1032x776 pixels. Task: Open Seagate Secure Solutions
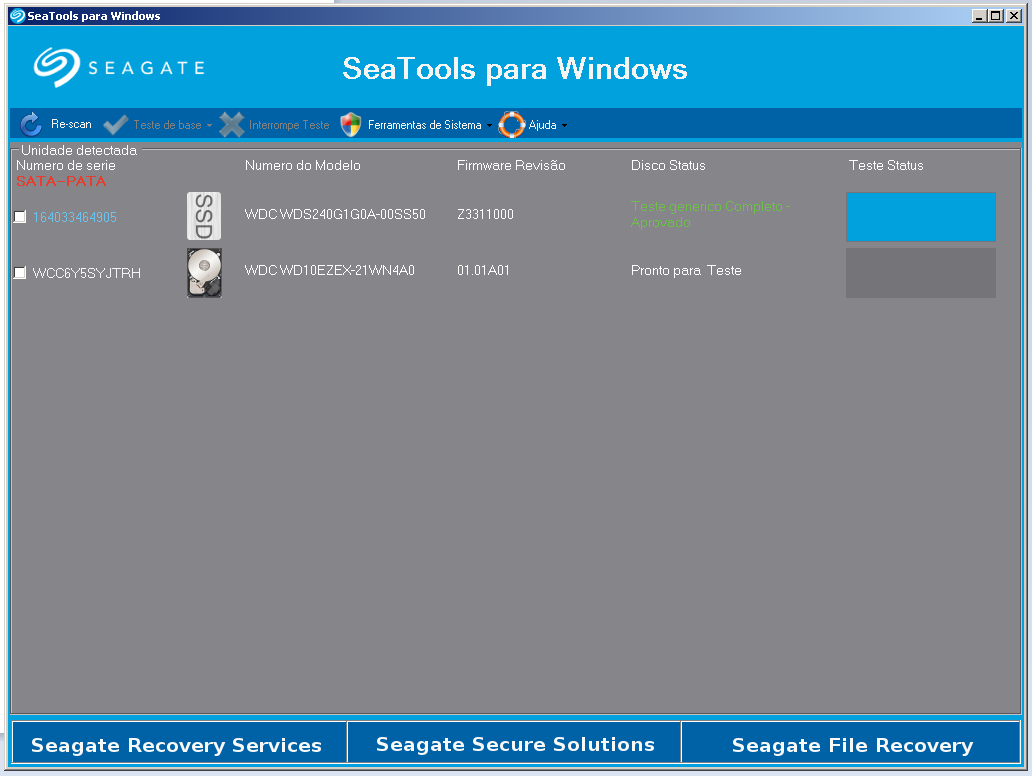(x=514, y=743)
